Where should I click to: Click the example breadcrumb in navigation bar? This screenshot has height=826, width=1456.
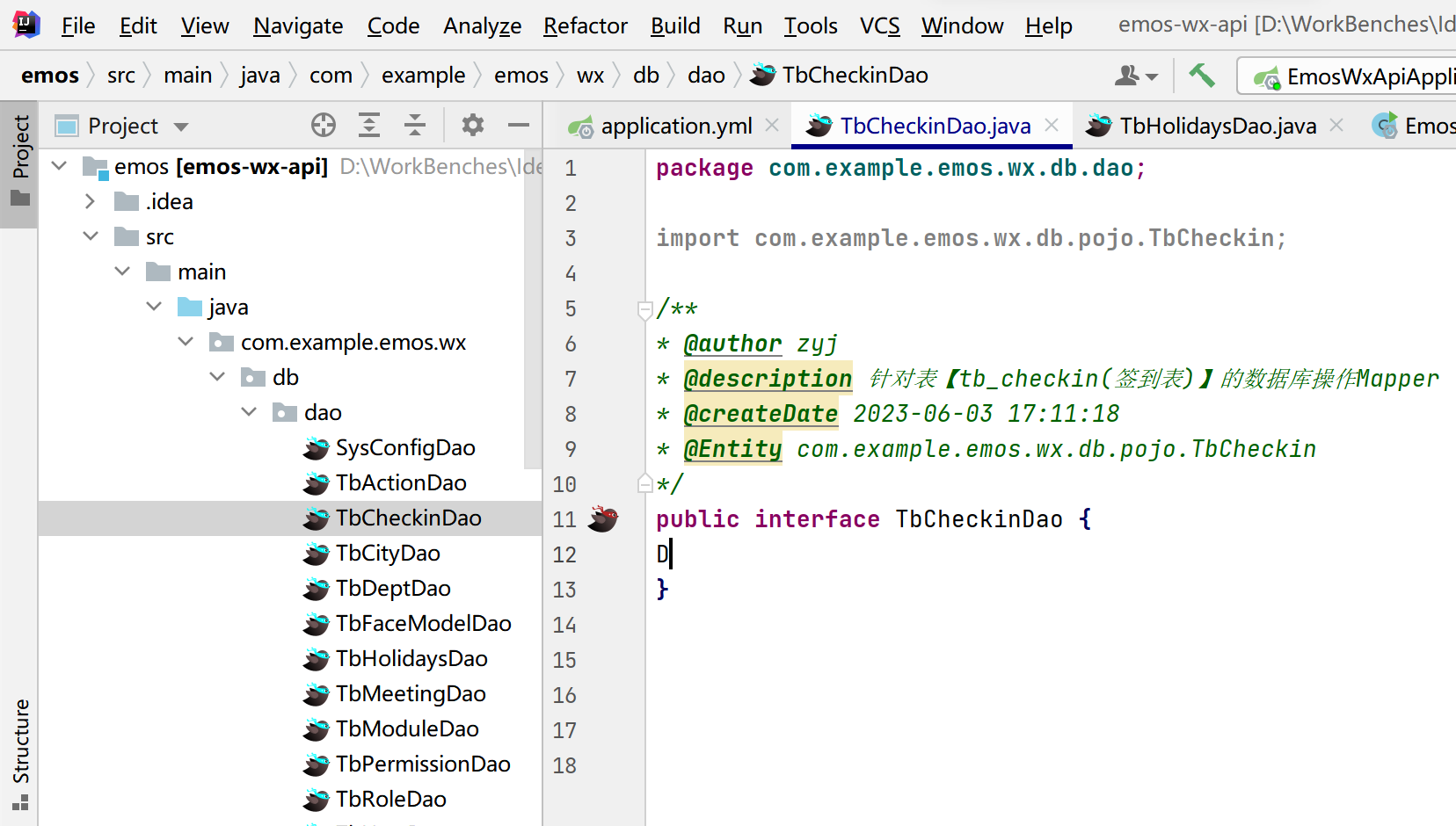(x=423, y=76)
